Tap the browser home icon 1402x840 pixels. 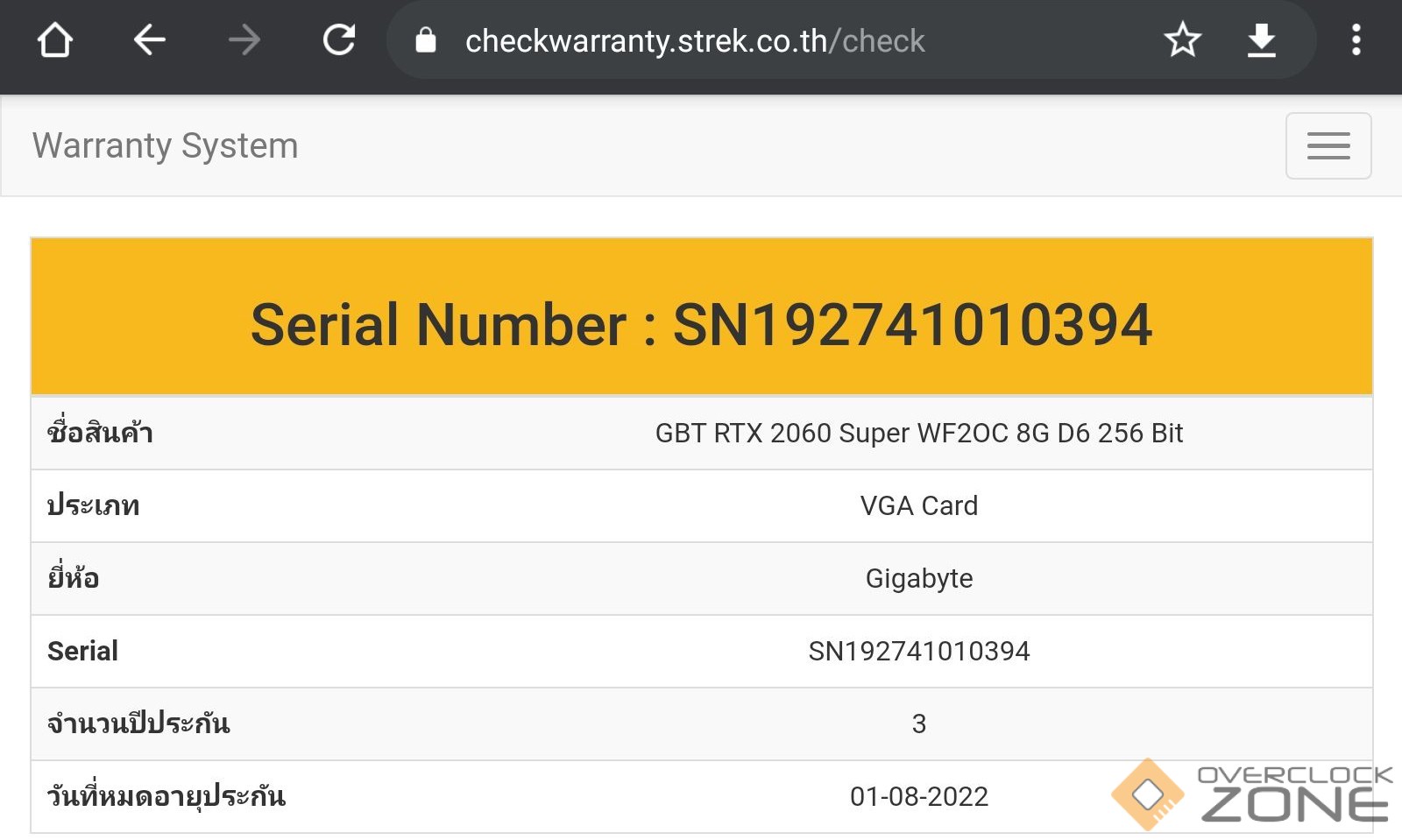coord(54,40)
